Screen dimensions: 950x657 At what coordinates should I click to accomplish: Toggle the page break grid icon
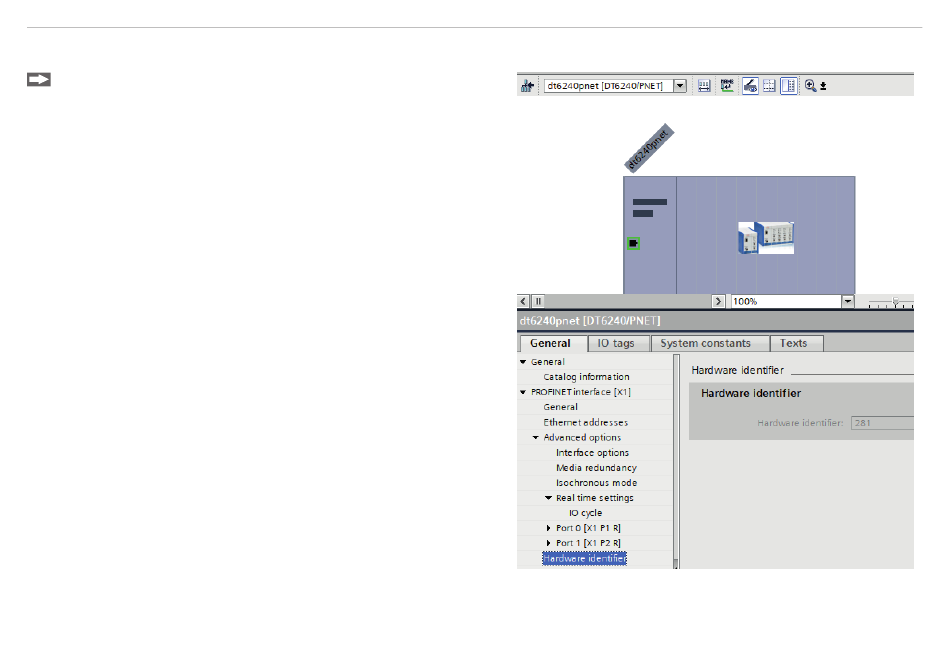coord(769,86)
